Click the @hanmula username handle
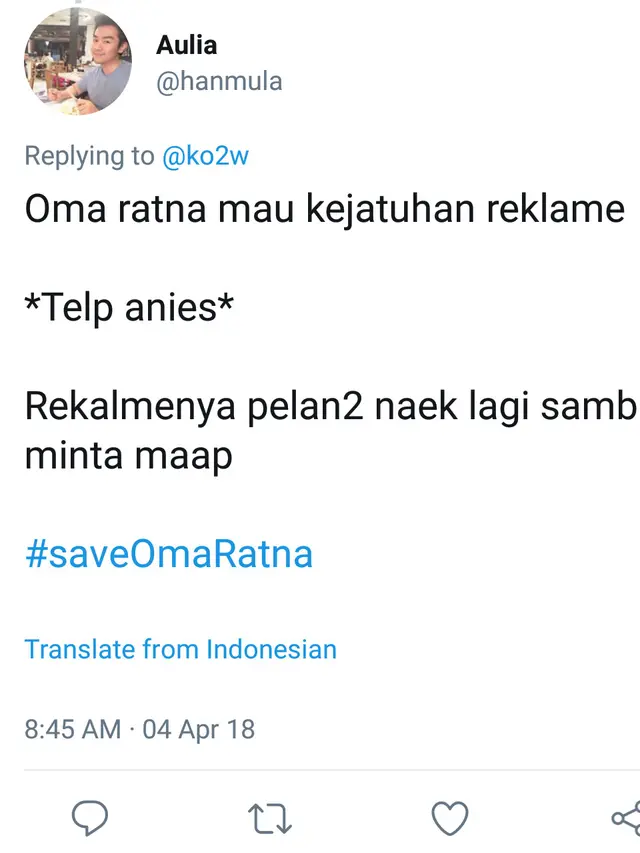 [x=217, y=81]
